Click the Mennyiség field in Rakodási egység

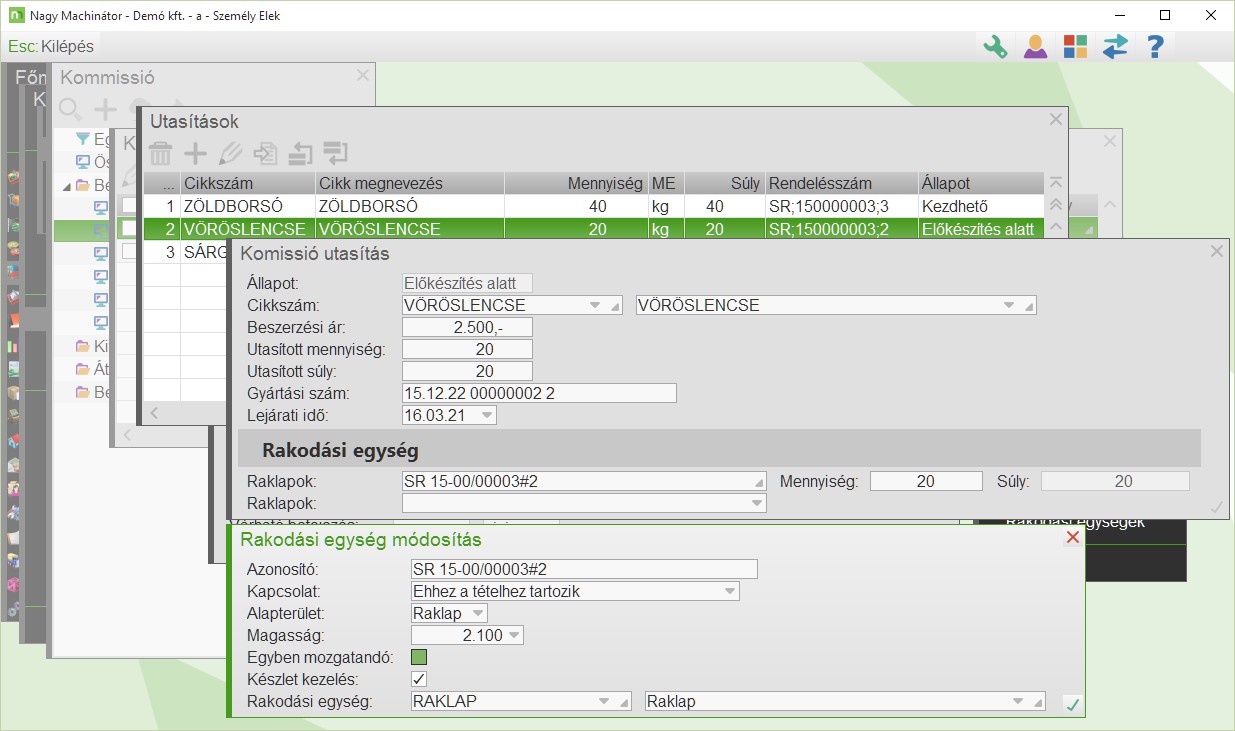coord(926,481)
